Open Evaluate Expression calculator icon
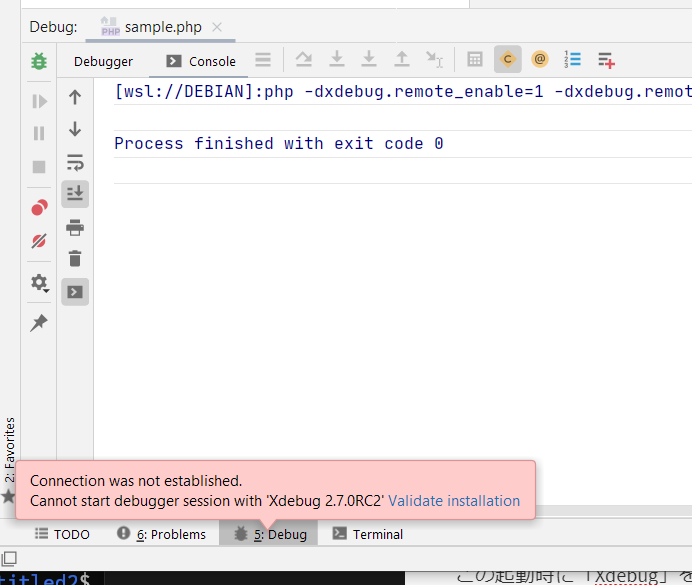Image resolution: width=692 pixels, height=585 pixels. [x=475, y=59]
